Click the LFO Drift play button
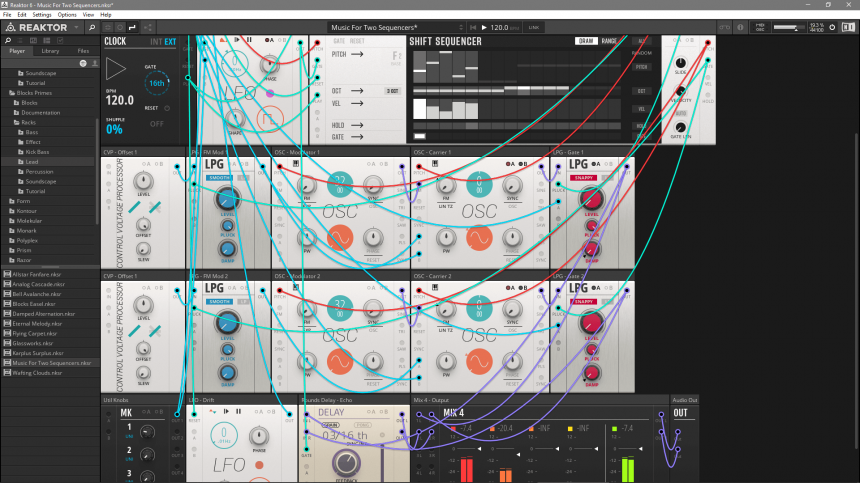Viewport: 860px width, 483px height. (226, 411)
